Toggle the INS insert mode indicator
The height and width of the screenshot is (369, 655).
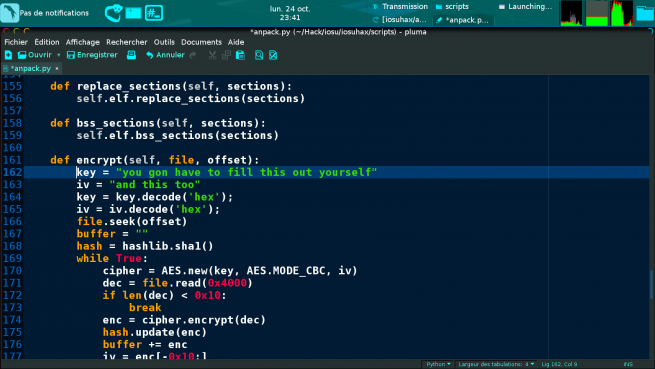click(x=628, y=364)
